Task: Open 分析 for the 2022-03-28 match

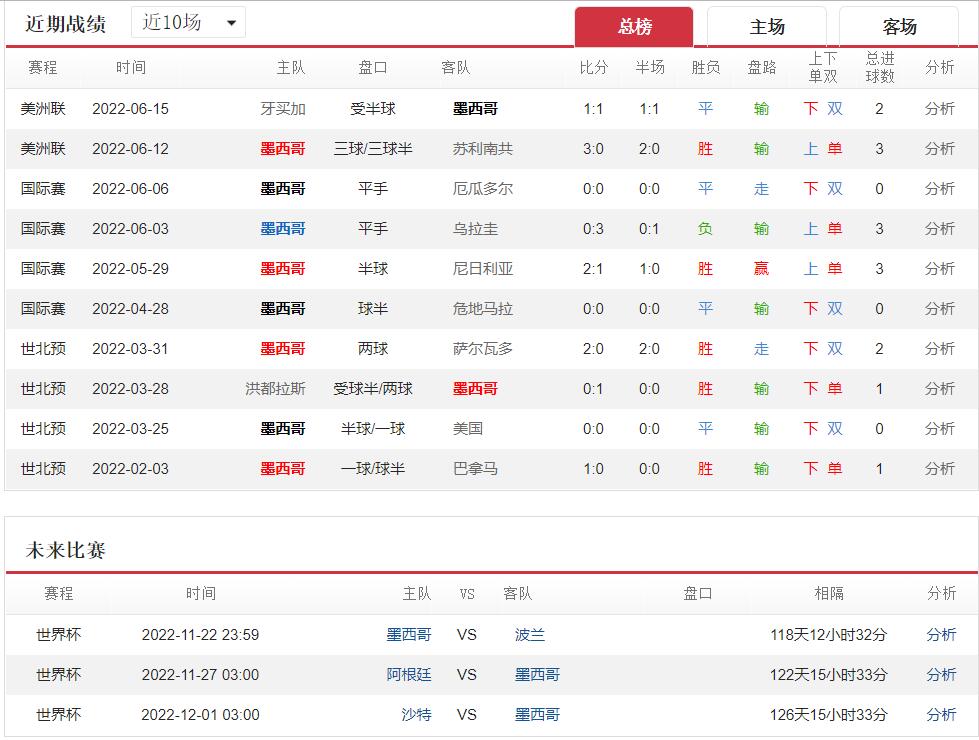Action: tap(939, 388)
